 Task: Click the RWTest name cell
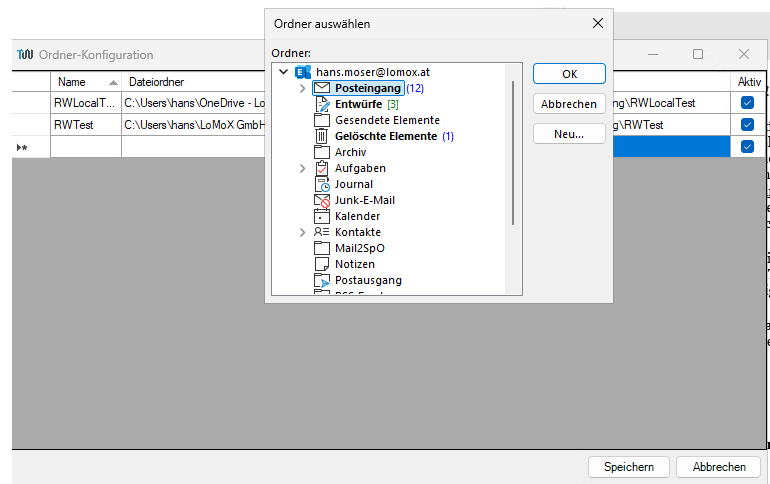(x=86, y=125)
